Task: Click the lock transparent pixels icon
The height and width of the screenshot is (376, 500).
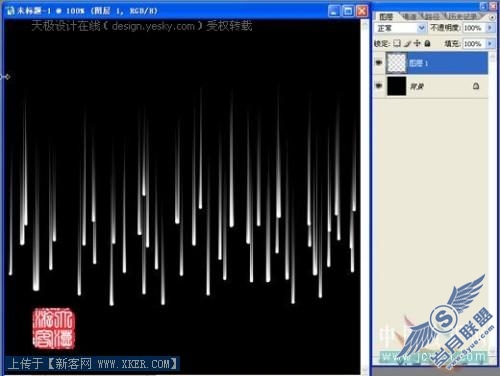Action: (397, 43)
